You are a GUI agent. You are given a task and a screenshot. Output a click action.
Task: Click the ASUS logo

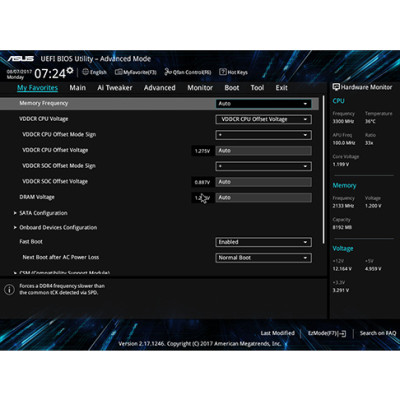click(x=21, y=59)
